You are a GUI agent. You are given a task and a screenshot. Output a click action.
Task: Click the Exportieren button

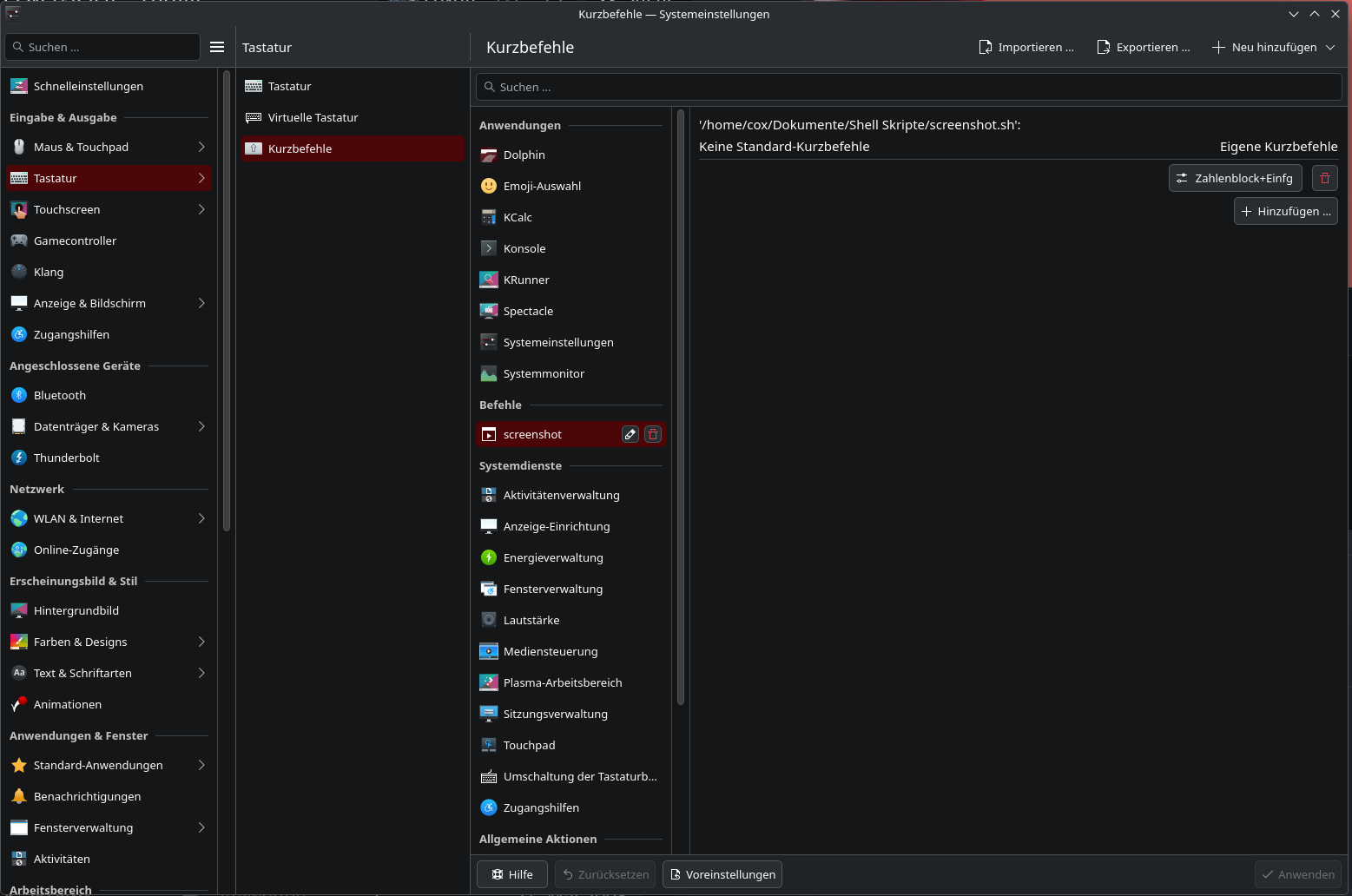[1144, 47]
